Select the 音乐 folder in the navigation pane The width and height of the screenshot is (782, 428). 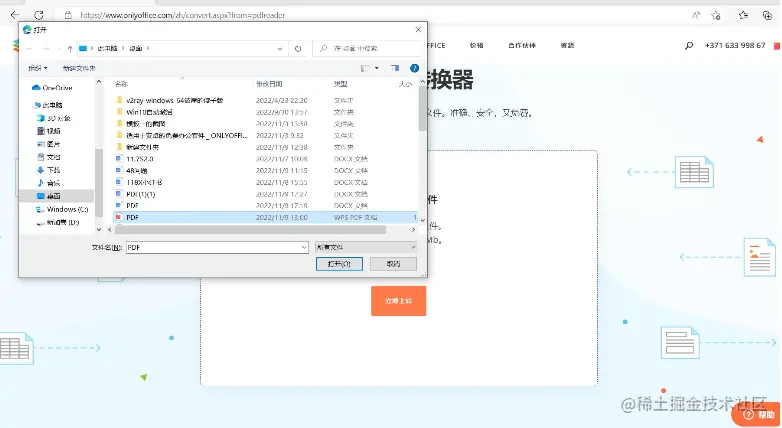pos(49,183)
